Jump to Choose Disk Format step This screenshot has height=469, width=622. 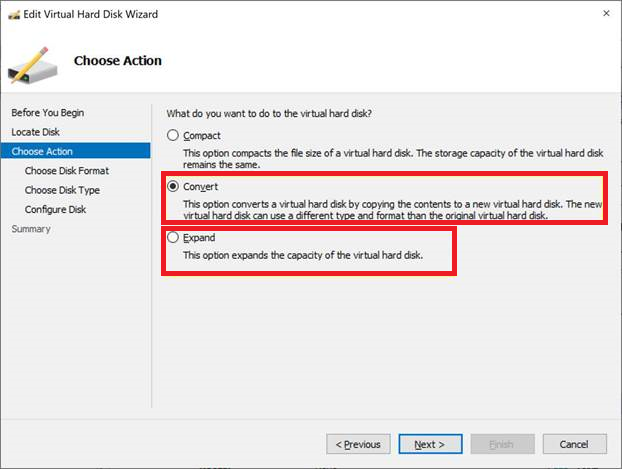pos(67,171)
